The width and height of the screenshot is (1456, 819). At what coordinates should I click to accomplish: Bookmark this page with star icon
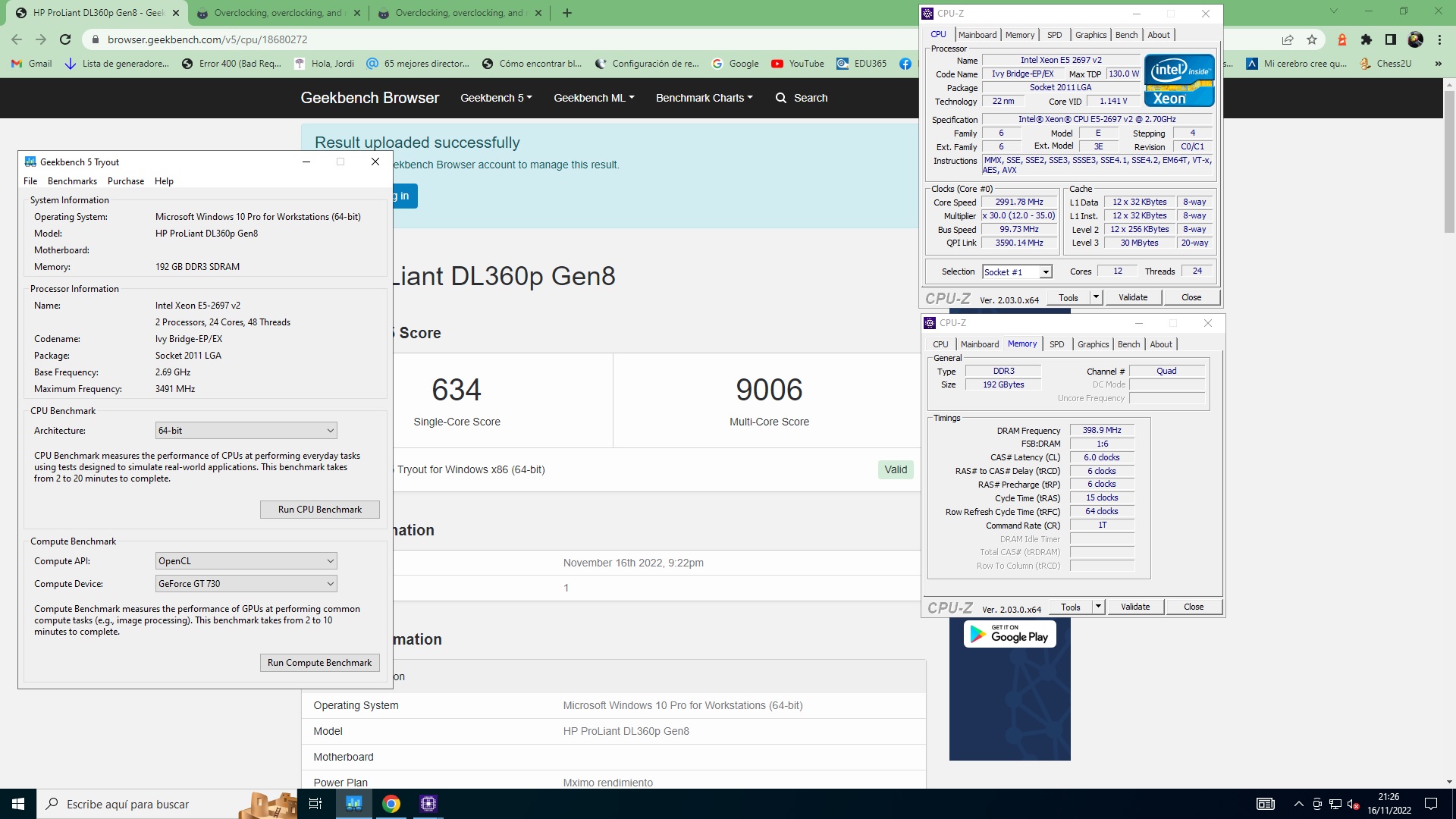point(1312,39)
